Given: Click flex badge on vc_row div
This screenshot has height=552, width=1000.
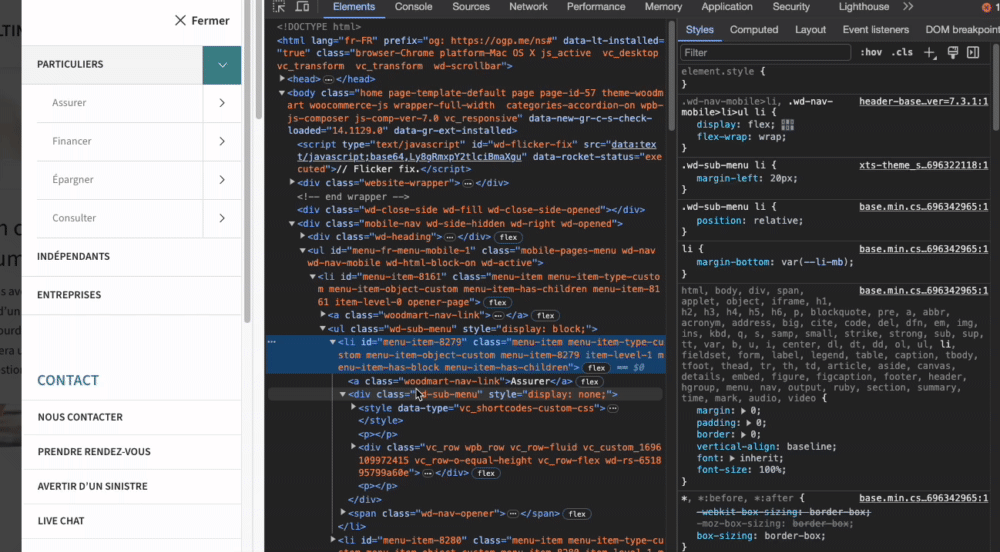Looking at the screenshot, I should pyautogui.click(x=486, y=473).
